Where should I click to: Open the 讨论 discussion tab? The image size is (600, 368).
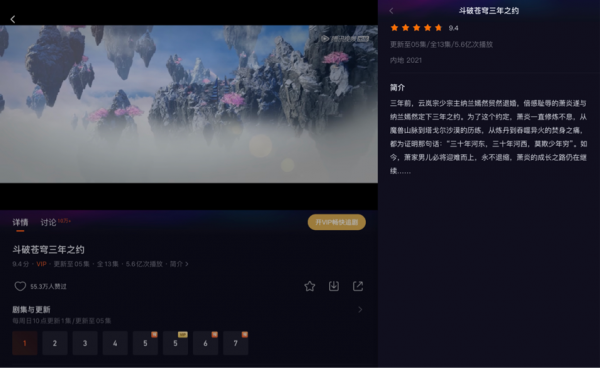[x=49, y=222]
